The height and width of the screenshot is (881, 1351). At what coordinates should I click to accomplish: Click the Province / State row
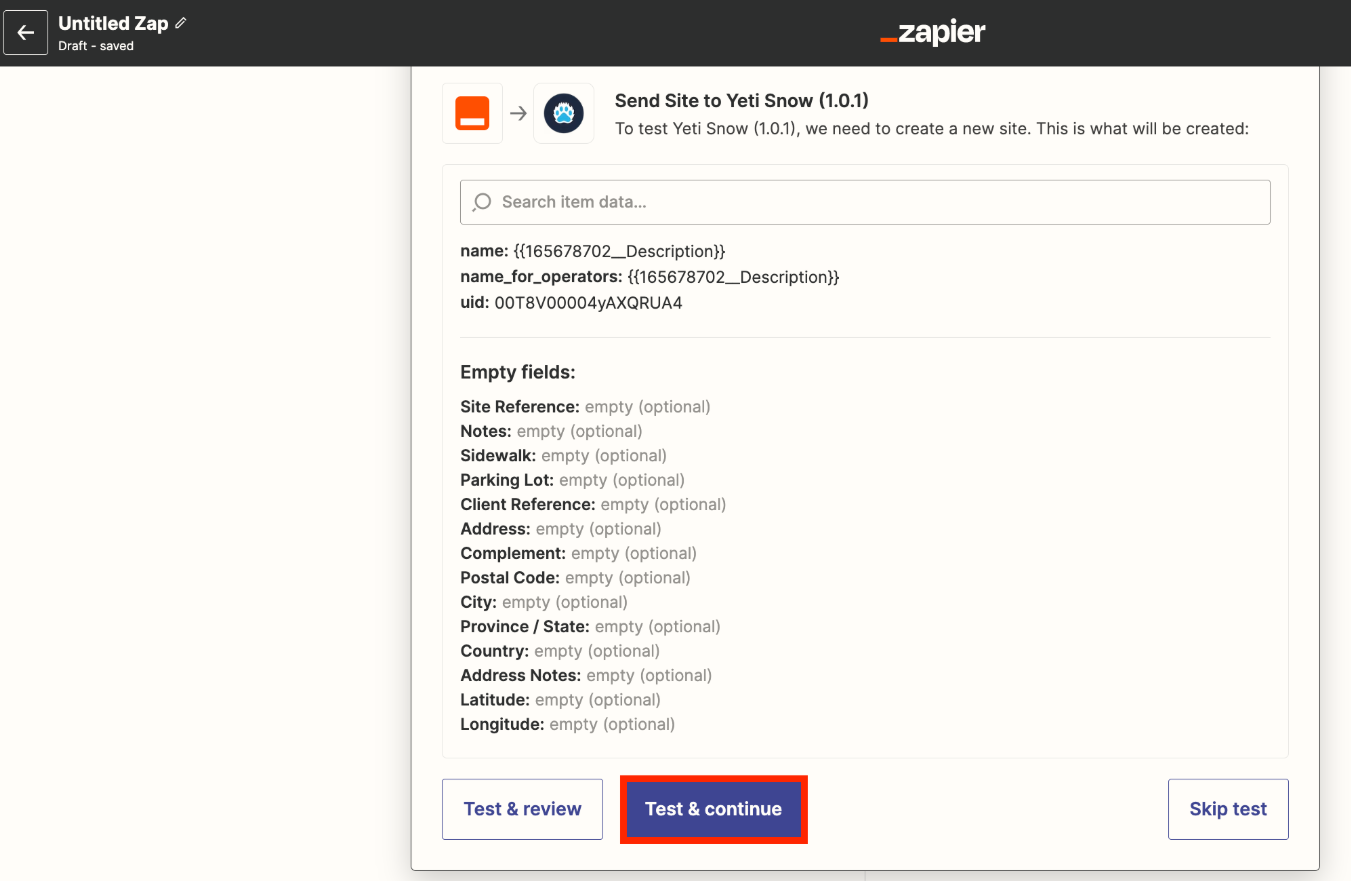(x=590, y=626)
